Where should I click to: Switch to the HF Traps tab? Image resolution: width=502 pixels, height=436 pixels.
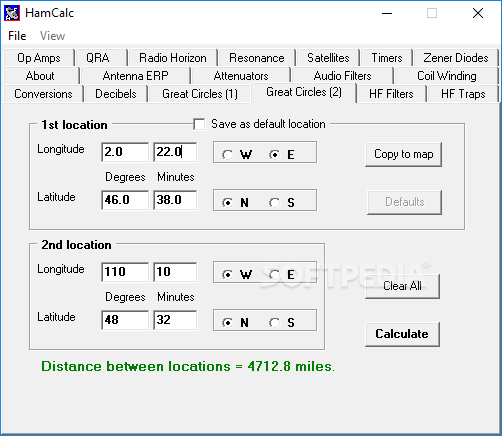(x=463, y=94)
